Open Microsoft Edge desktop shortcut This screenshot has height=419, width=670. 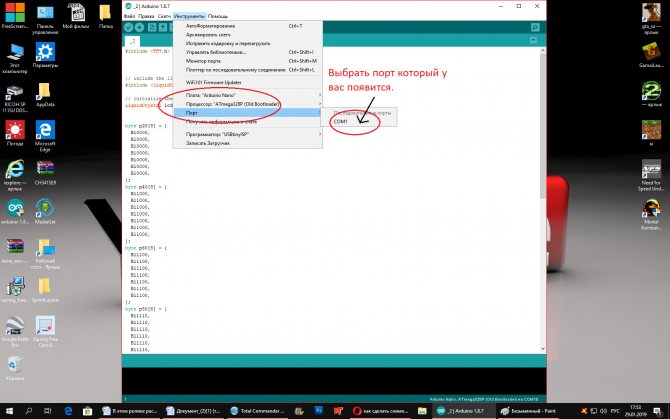pyautogui.click(x=44, y=134)
